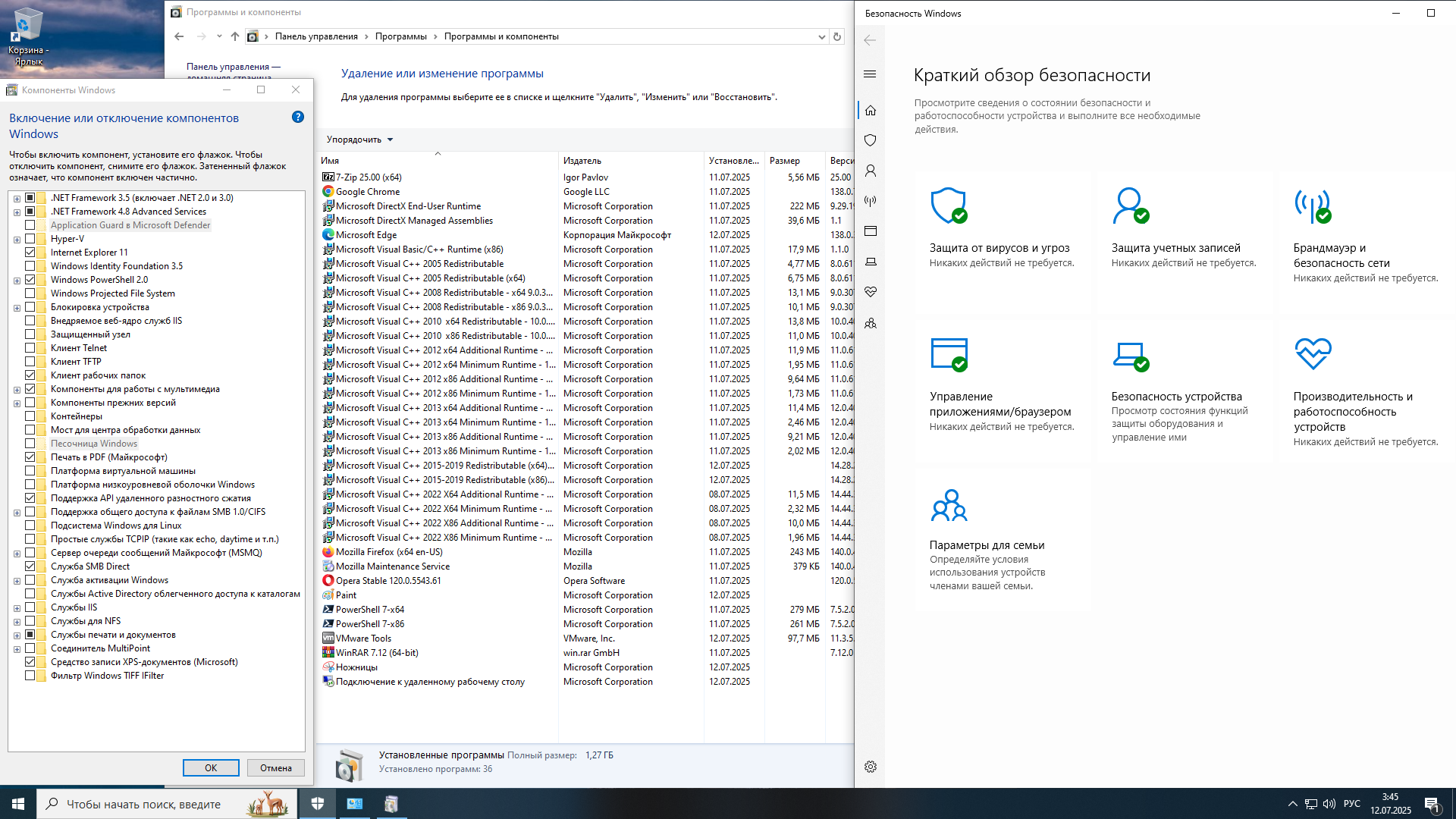Open family options tile icon
The height and width of the screenshot is (819, 1456).
tap(949, 505)
